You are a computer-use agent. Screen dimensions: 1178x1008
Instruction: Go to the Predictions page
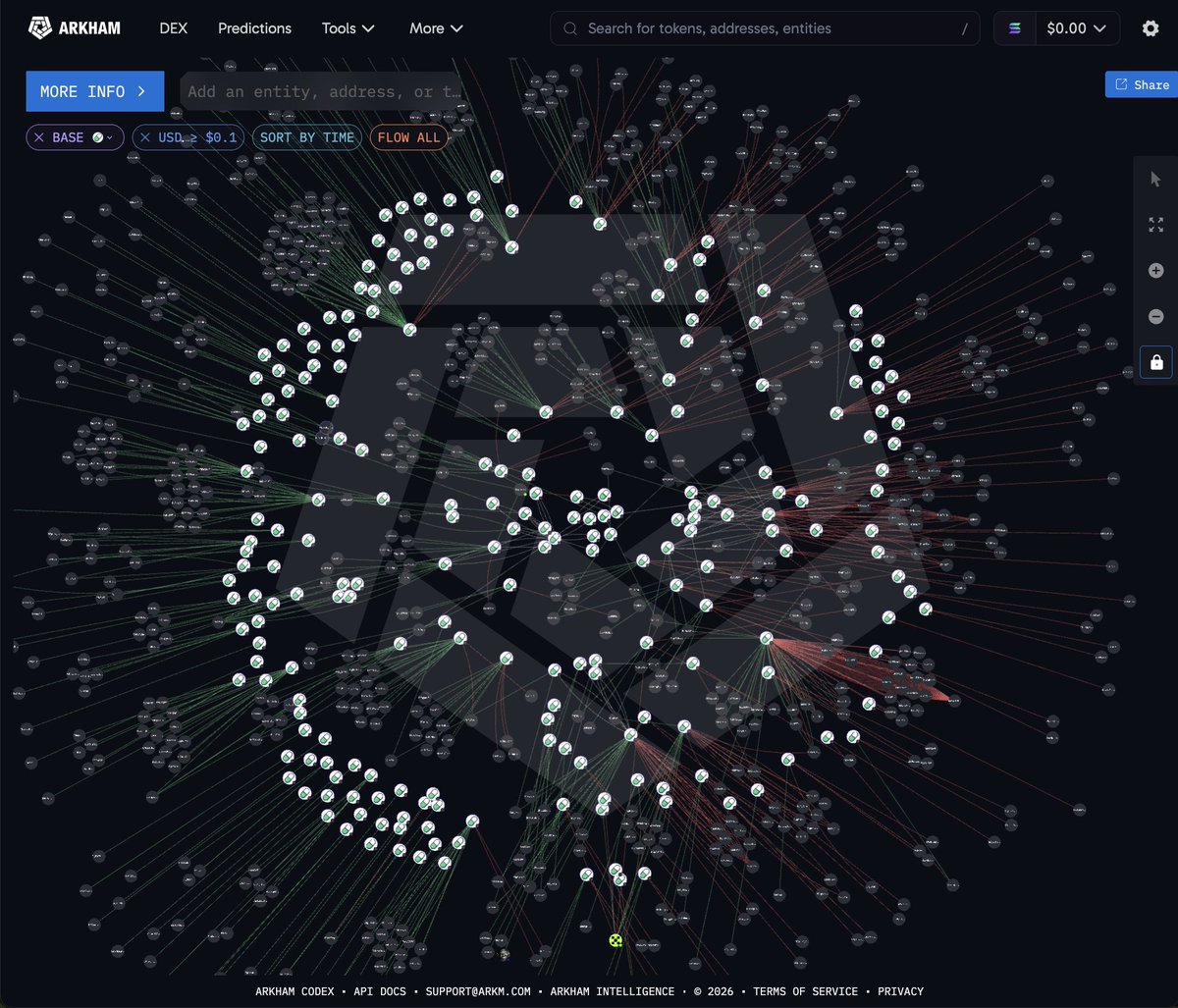(x=254, y=28)
